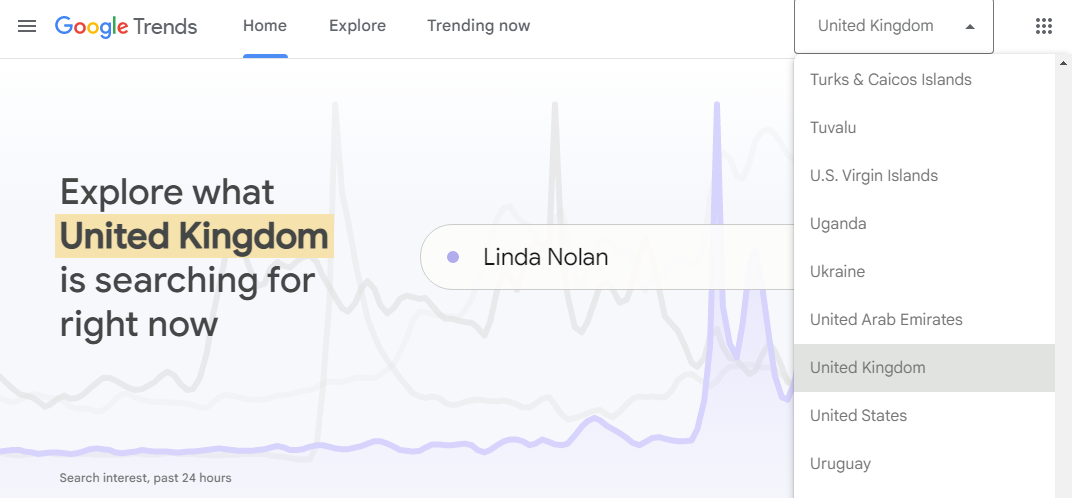The image size is (1072, 498).
Task: Select the highlighted United Kingdom option
Action: (924, 367)
